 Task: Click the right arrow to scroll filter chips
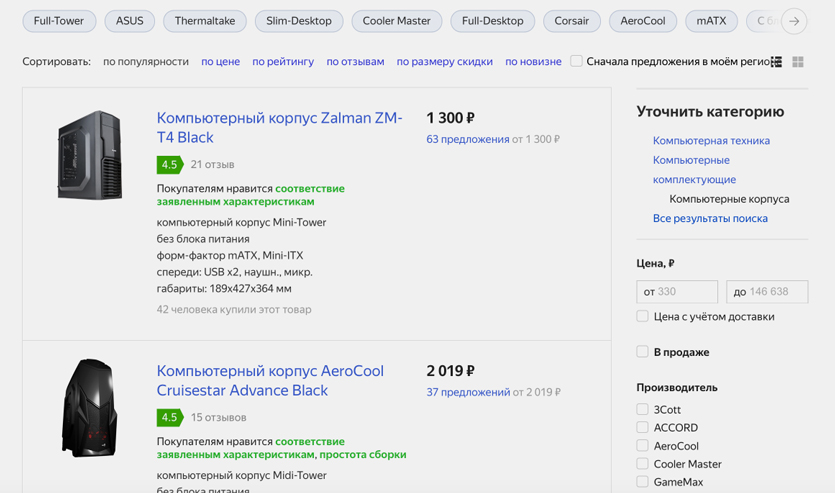tap(794, 20)
